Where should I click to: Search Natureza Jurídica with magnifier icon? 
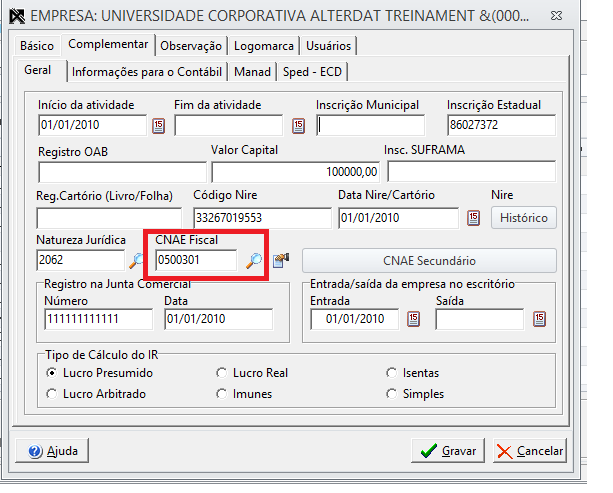(x=136, y=260)
